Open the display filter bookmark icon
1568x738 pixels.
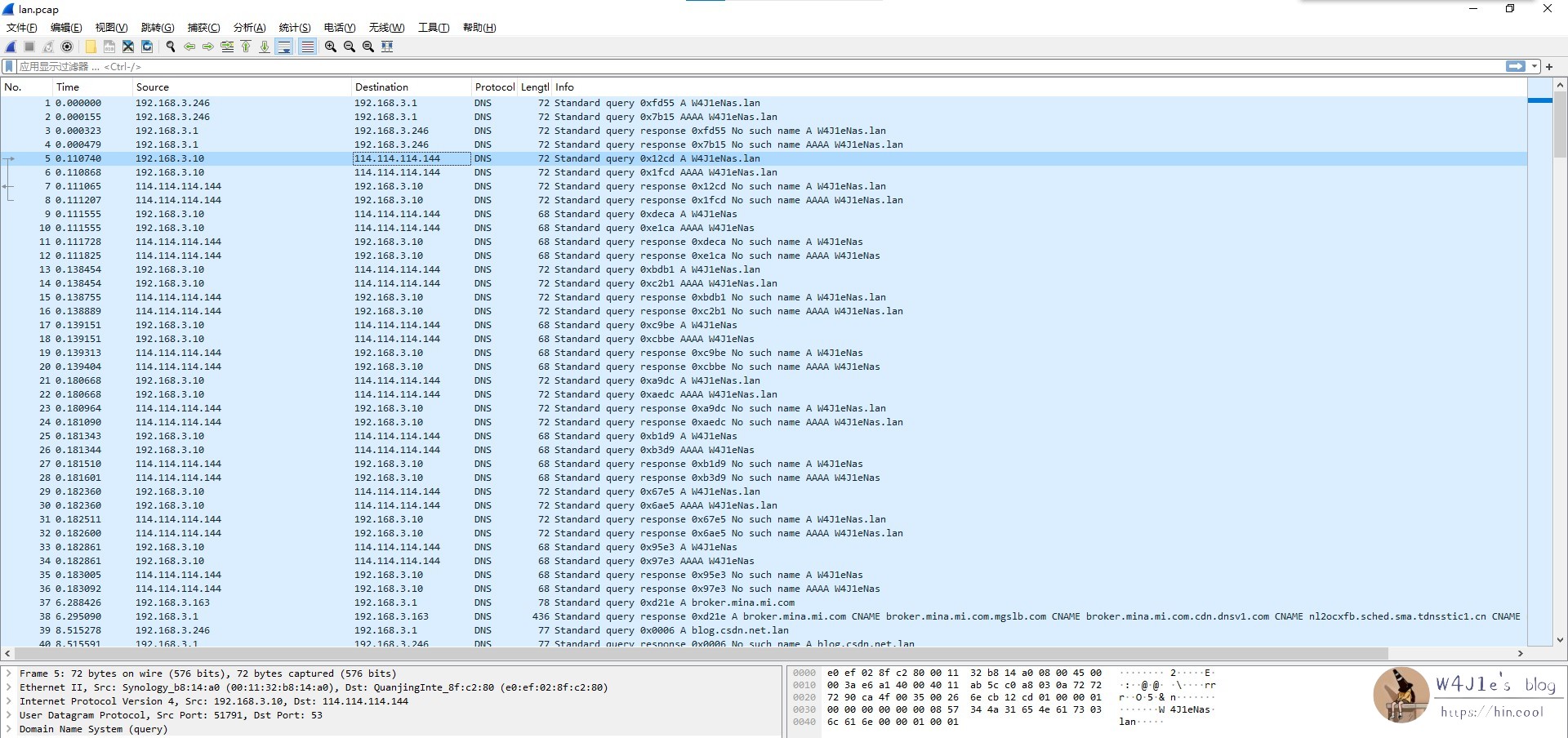click(x=10, y=66)
